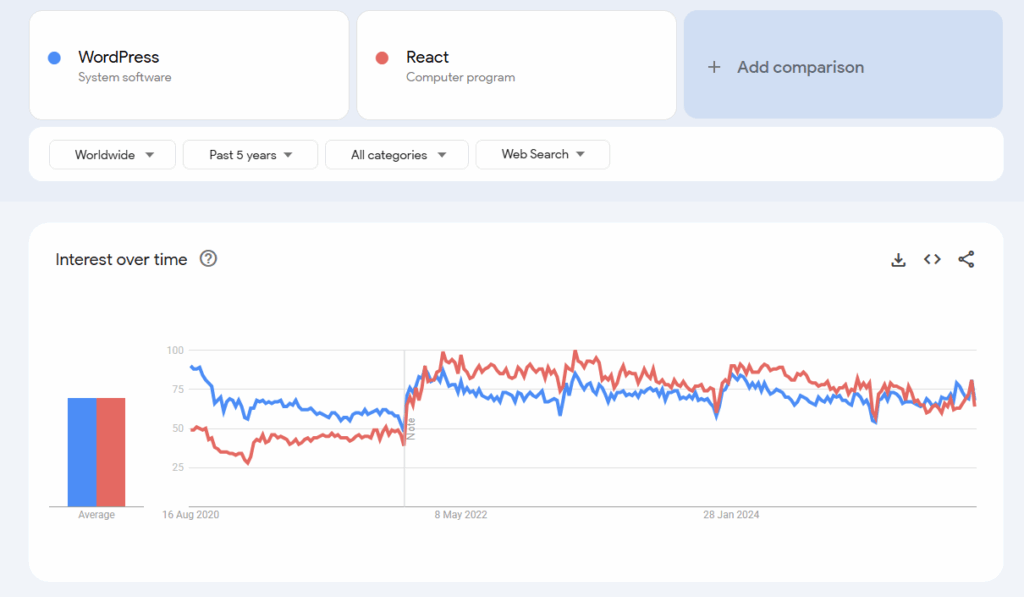Click the 'Interest over time' heading
The image size is (1024, 597).
point(121,259)
